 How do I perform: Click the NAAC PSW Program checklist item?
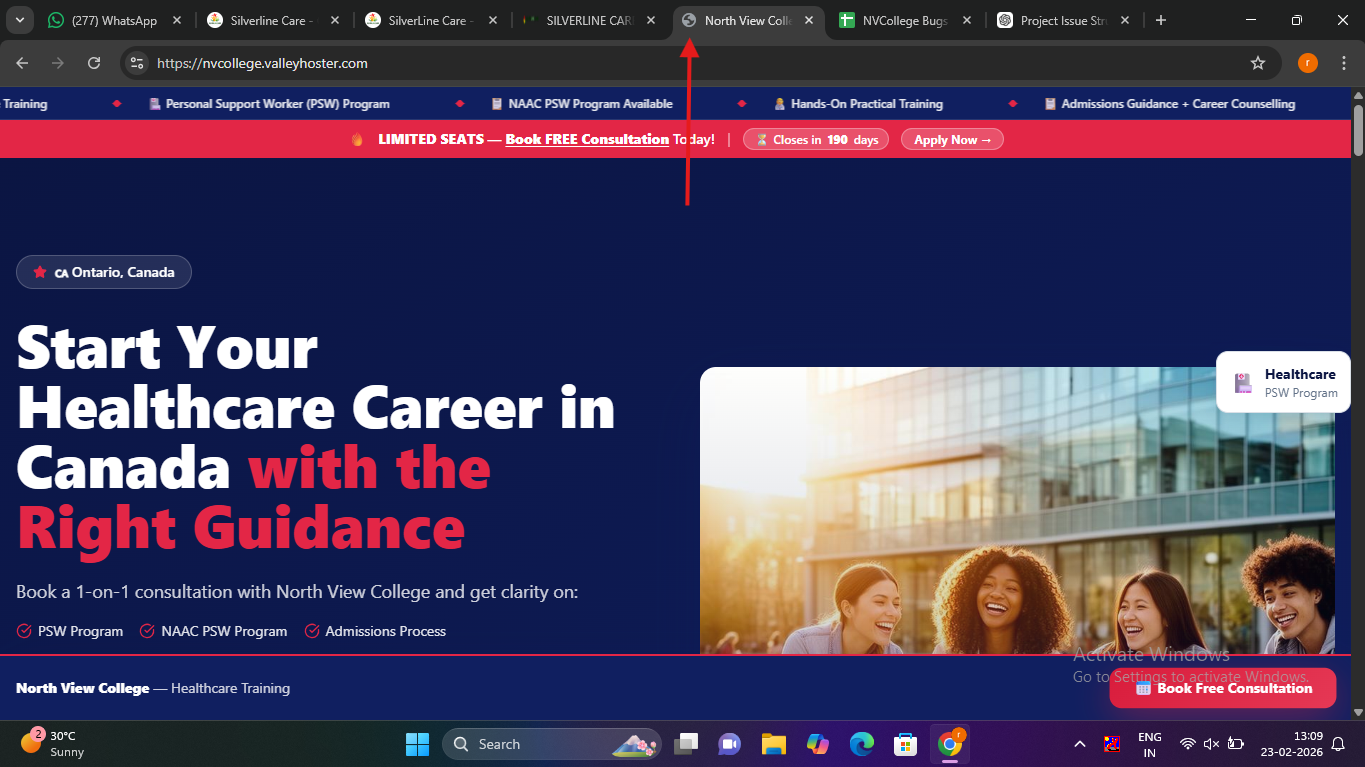214,631
